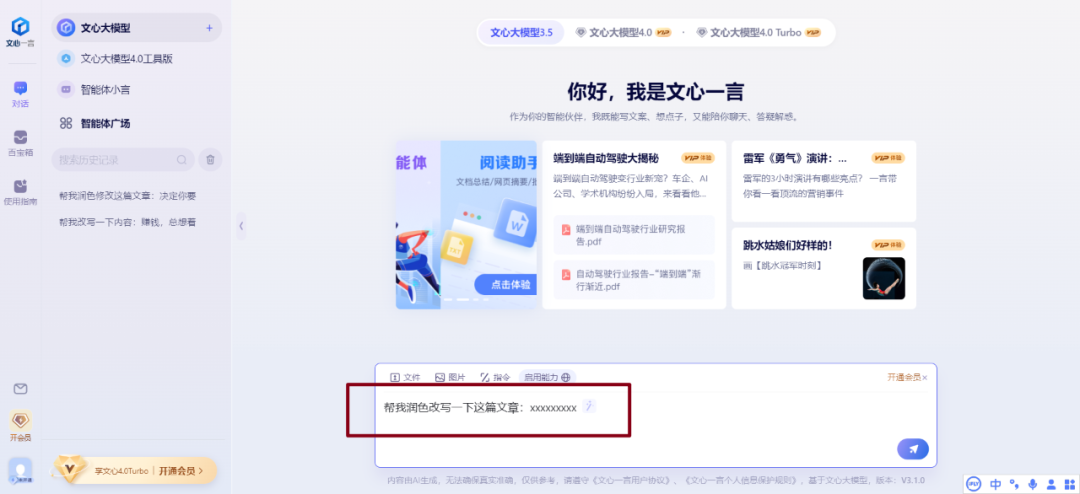Viewport: 1080px width, 494px height.
Task: Open 自动驾驶行业报告 pdf attachment
Action: [x=634, y=280]
